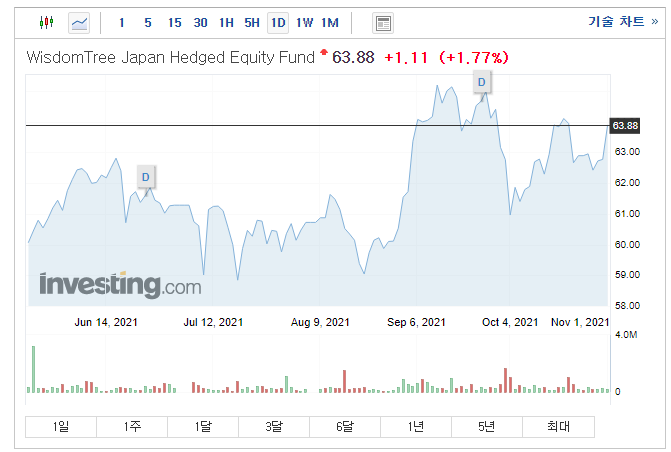Switch to candlestick chart type
The image size is (671, 452).
[46, 22]
